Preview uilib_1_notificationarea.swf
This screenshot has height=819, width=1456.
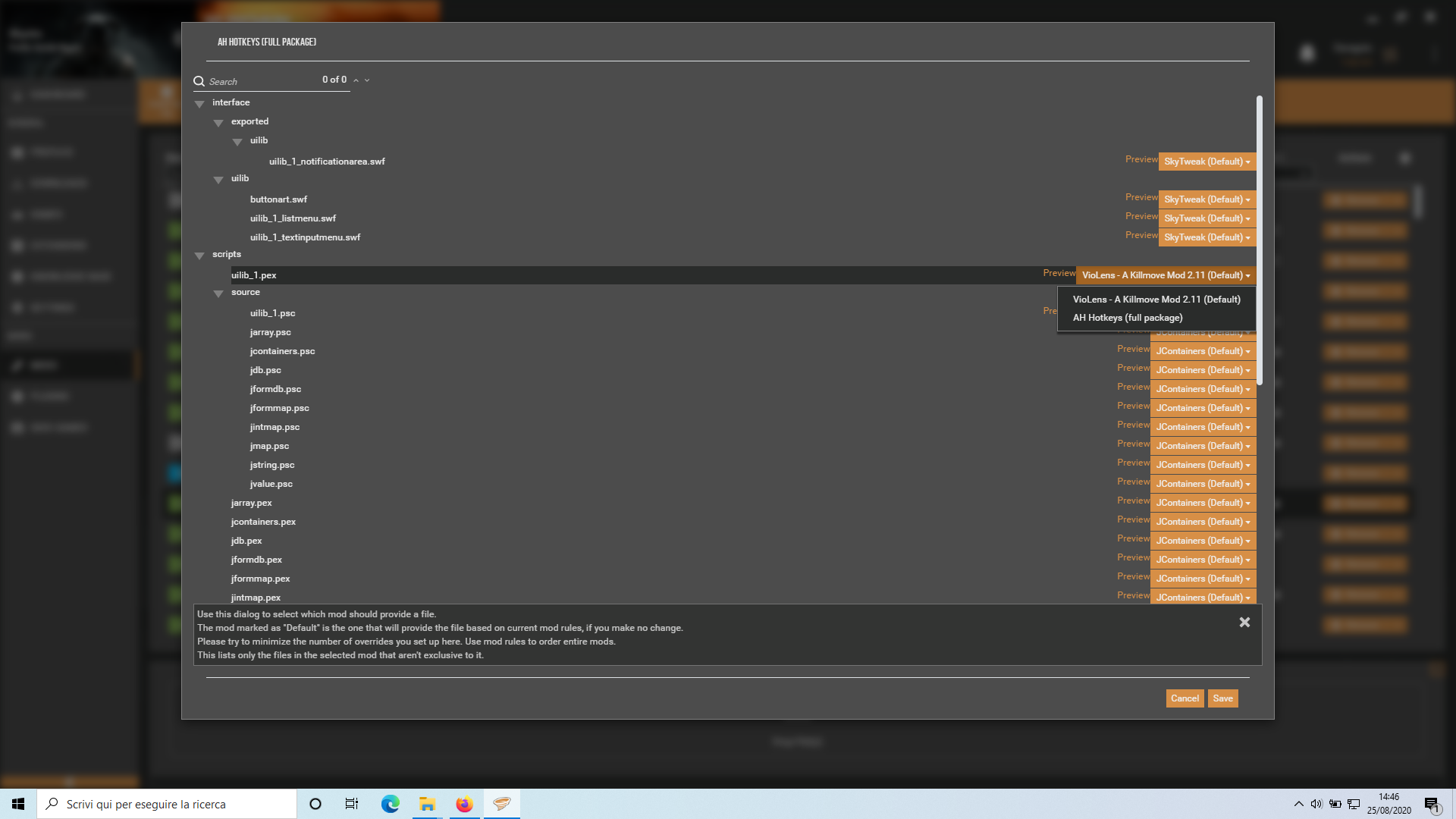[x=1141, y=159]
